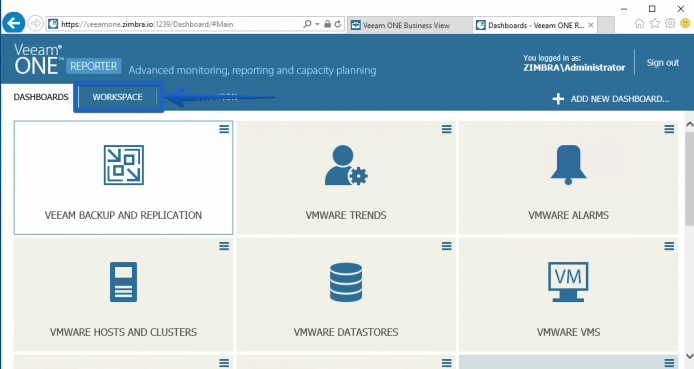Expand the hamburger menu on VMware Trends tile

pos(447,129)
